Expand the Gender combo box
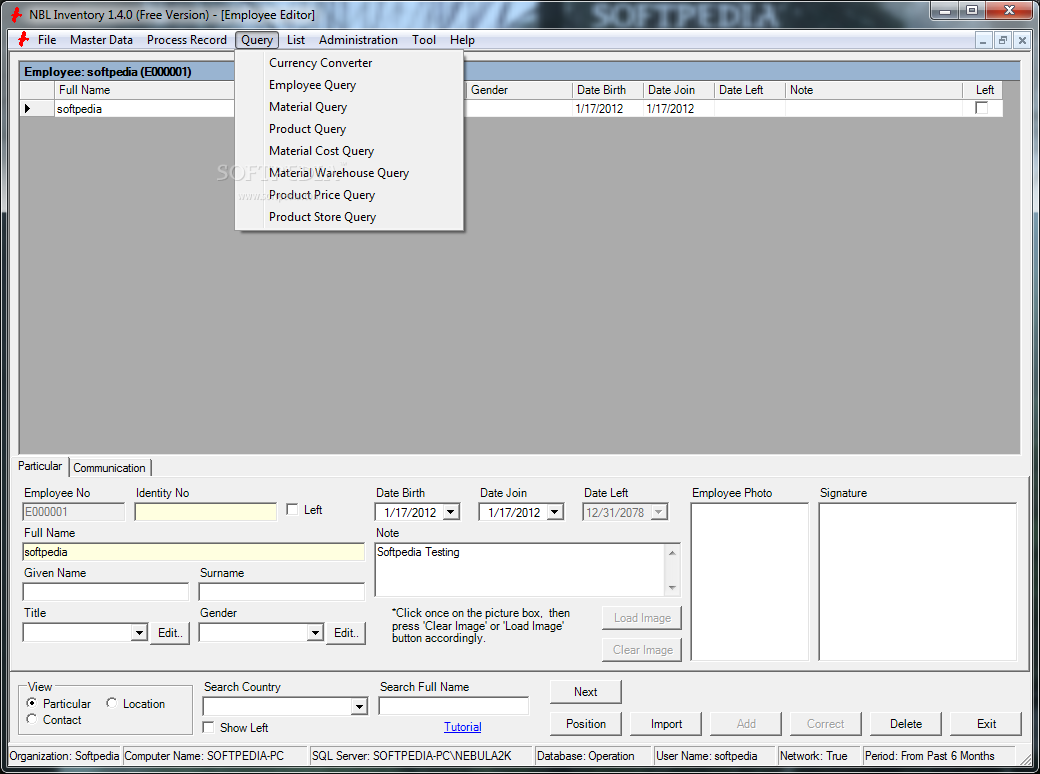This screenshot has width=1040, height=774. 315,633
